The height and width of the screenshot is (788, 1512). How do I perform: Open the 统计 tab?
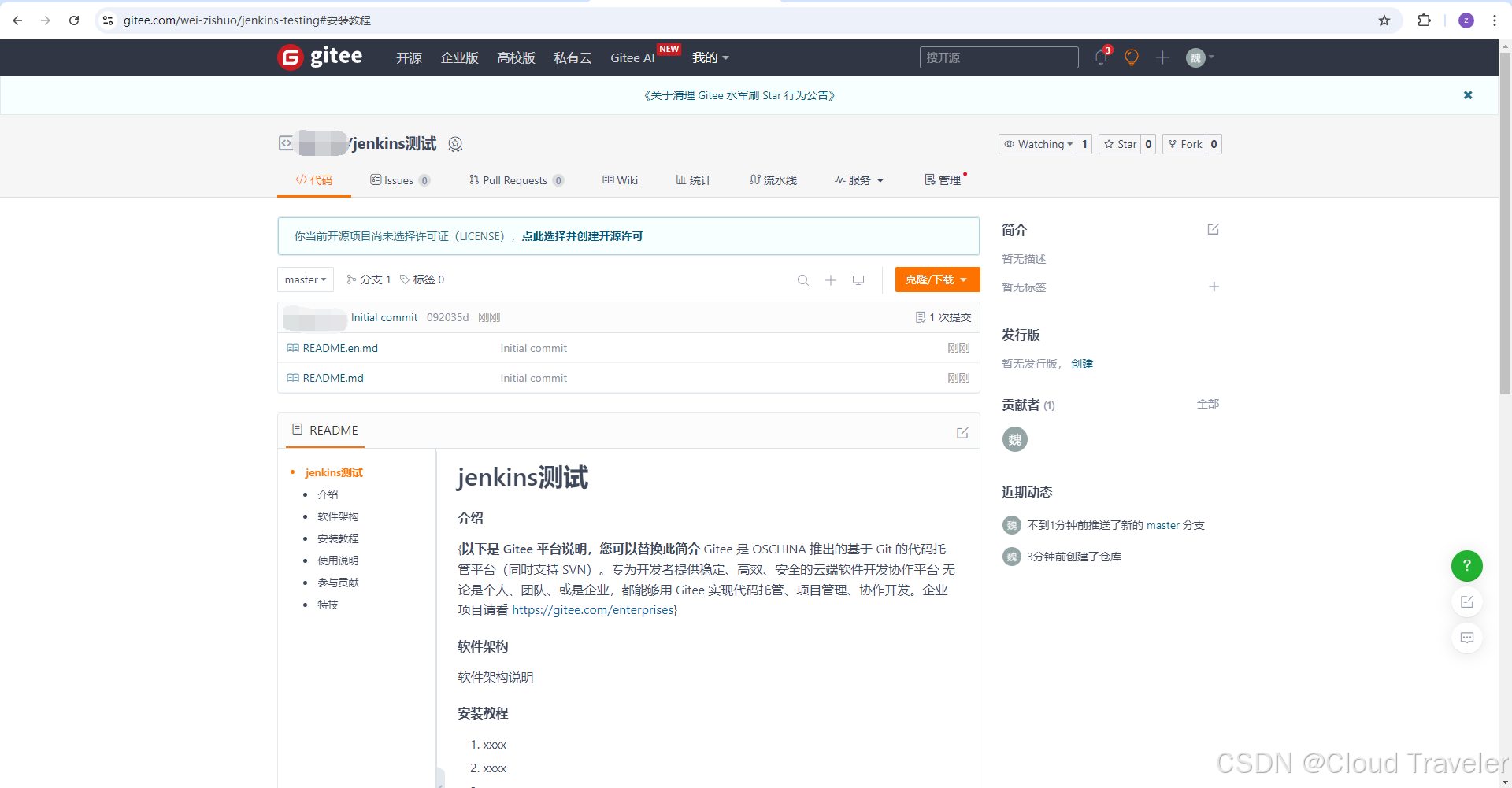click(x=694, y=180)
